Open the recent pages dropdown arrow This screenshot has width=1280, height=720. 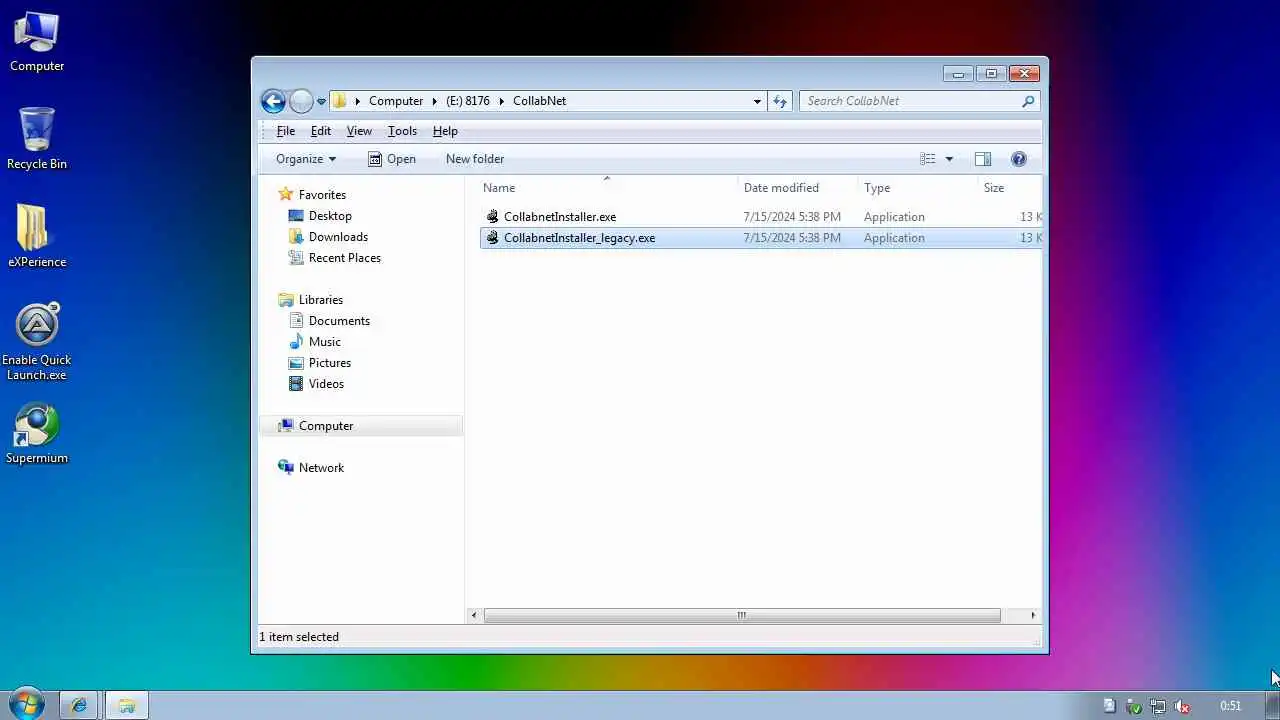(321, 102)
